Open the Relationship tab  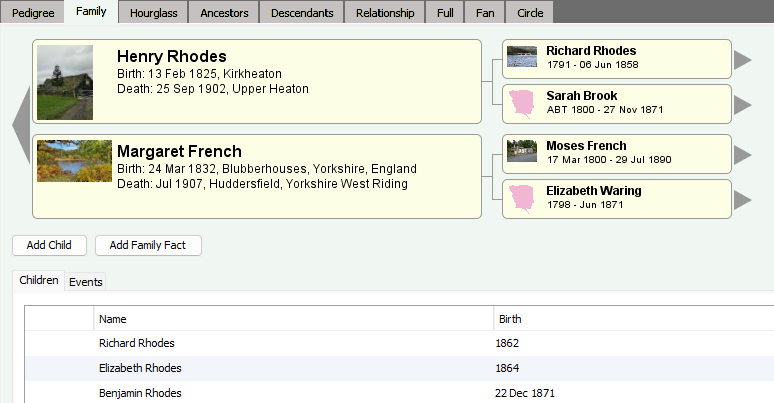[x=385, y=13]
